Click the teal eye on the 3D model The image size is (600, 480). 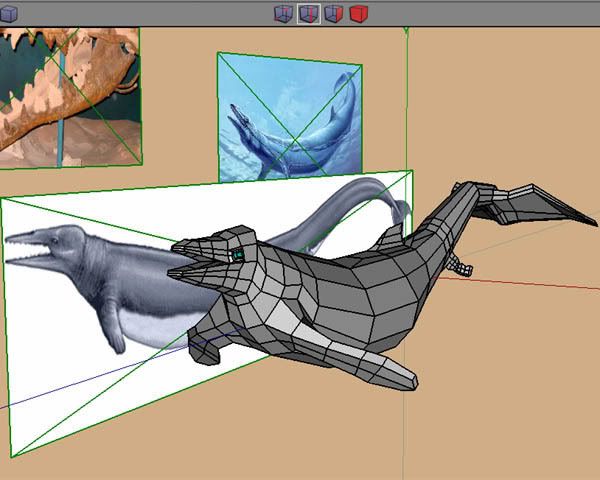239,256
